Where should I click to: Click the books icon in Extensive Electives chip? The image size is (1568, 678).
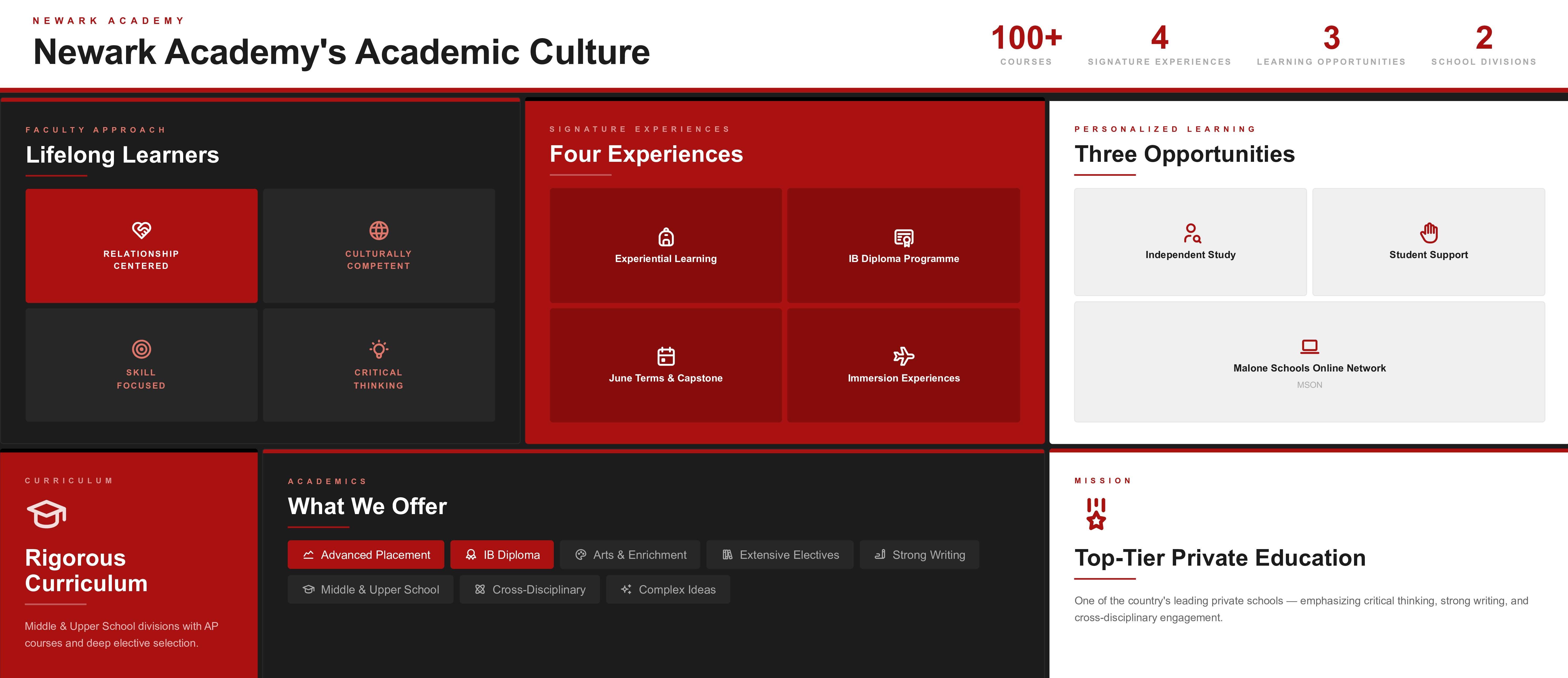(727, 554)
